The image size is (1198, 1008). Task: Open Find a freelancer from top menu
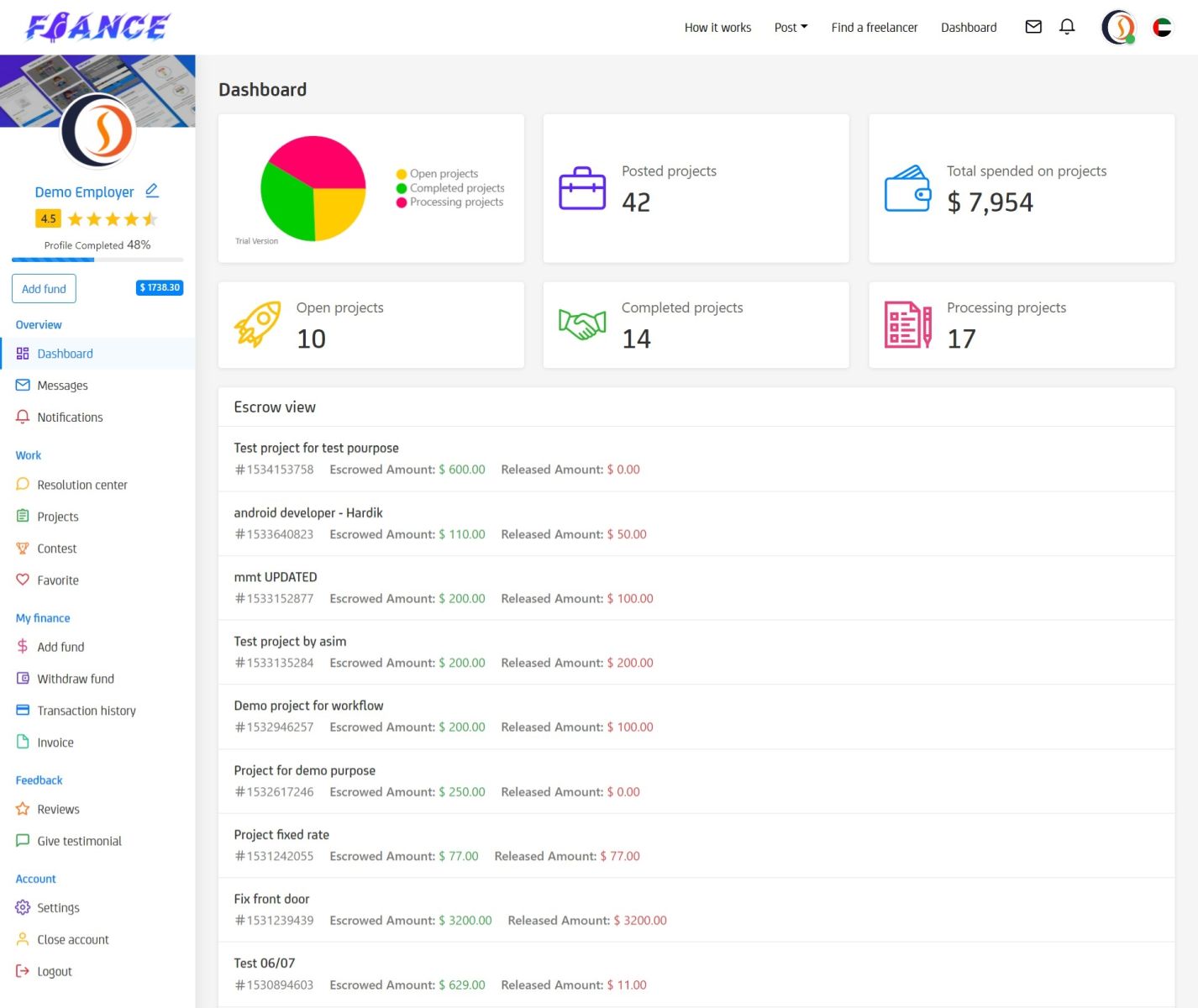pos(874,28)
